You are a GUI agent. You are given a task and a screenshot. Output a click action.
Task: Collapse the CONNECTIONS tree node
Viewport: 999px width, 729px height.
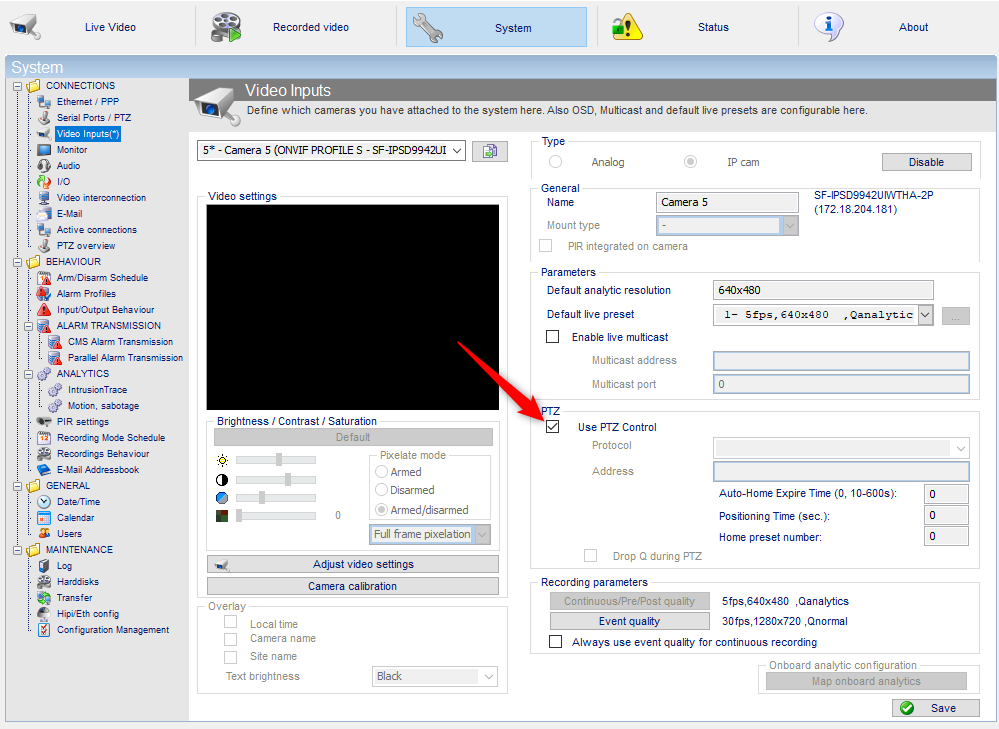point(18,86)
